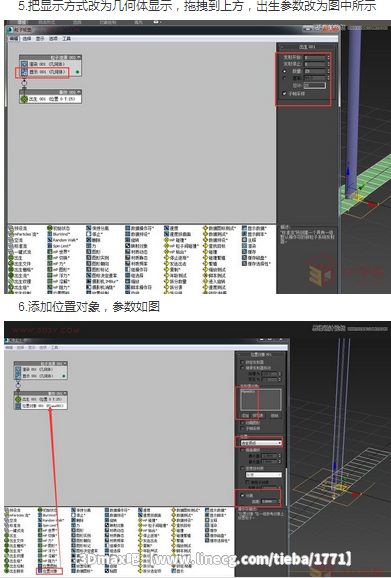Collapse the 出生 001 rollout header

(307, 47)
